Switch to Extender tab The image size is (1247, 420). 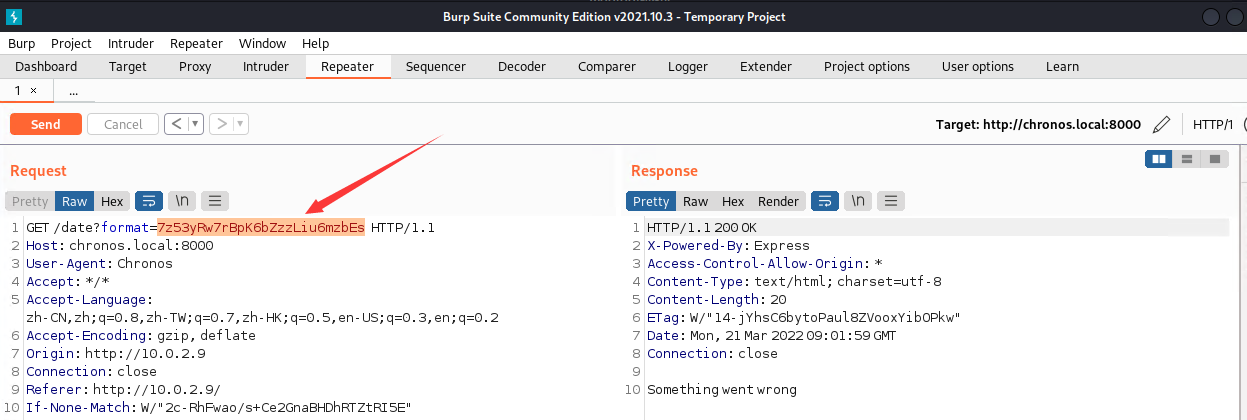pos(766,67)
